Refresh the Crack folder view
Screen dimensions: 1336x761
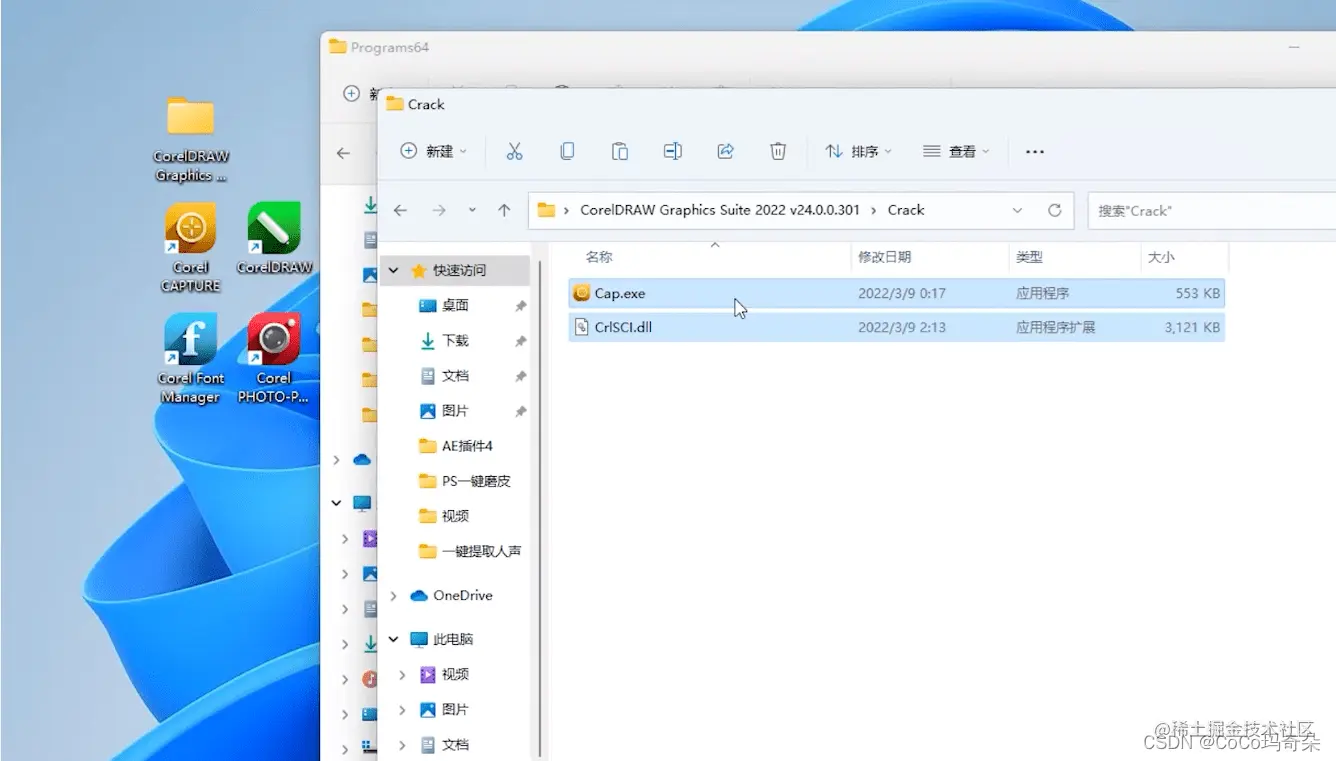pyautogui.click(x=1054, y=210)
